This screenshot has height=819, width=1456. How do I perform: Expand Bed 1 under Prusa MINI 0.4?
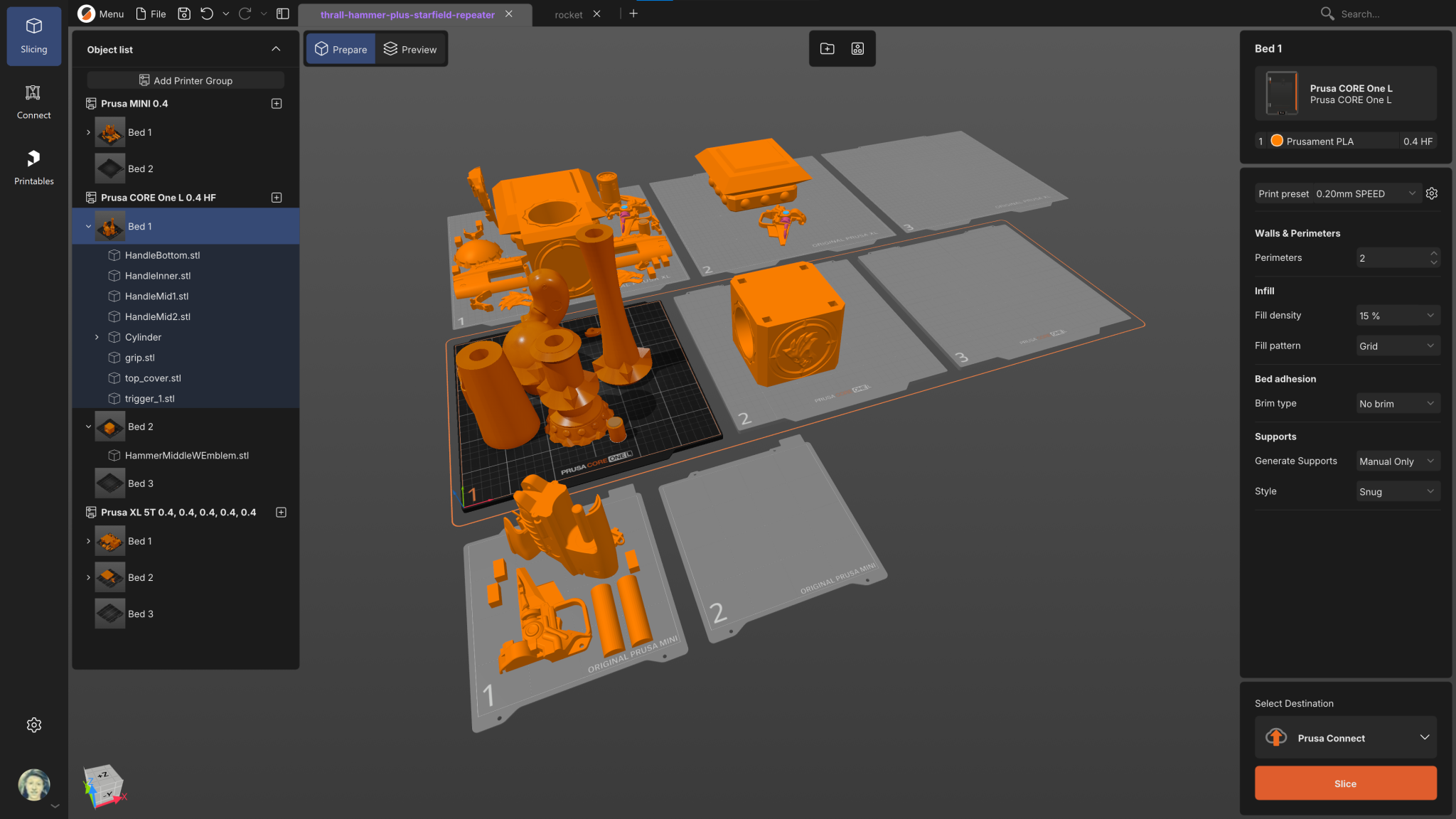tap(88, 132)
